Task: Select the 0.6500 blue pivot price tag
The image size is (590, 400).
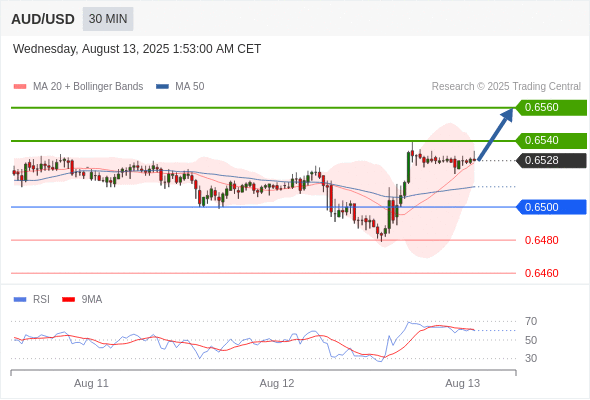Action: point(551,207)
